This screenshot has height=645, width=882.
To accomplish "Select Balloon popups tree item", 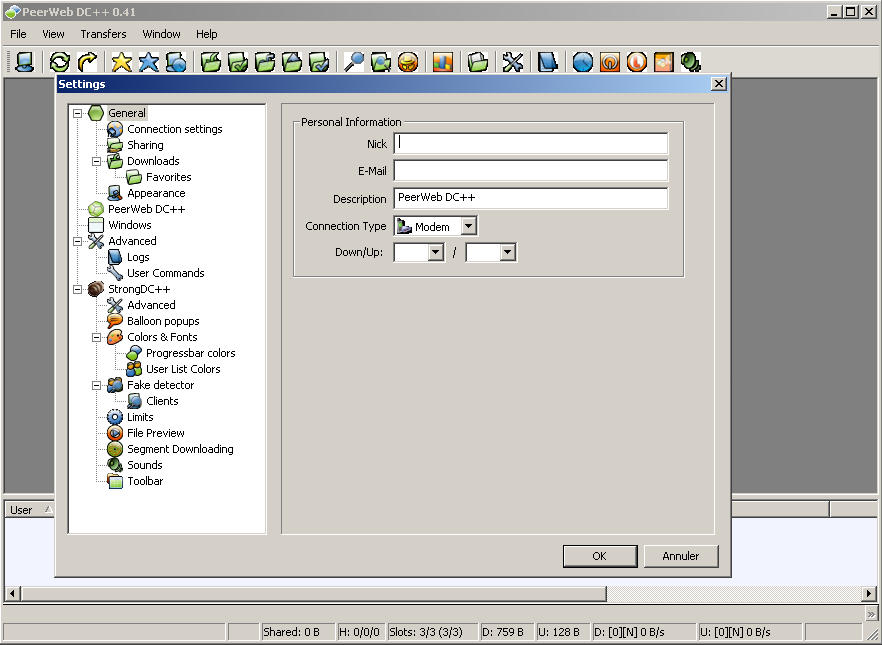I will (163, 322).
